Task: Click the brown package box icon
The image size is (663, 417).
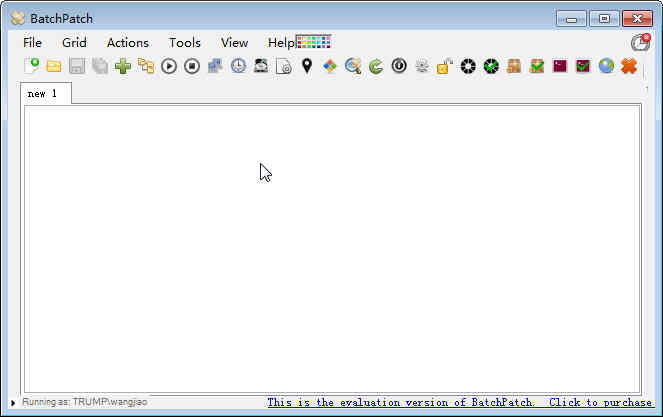Action: pos(514,66)
